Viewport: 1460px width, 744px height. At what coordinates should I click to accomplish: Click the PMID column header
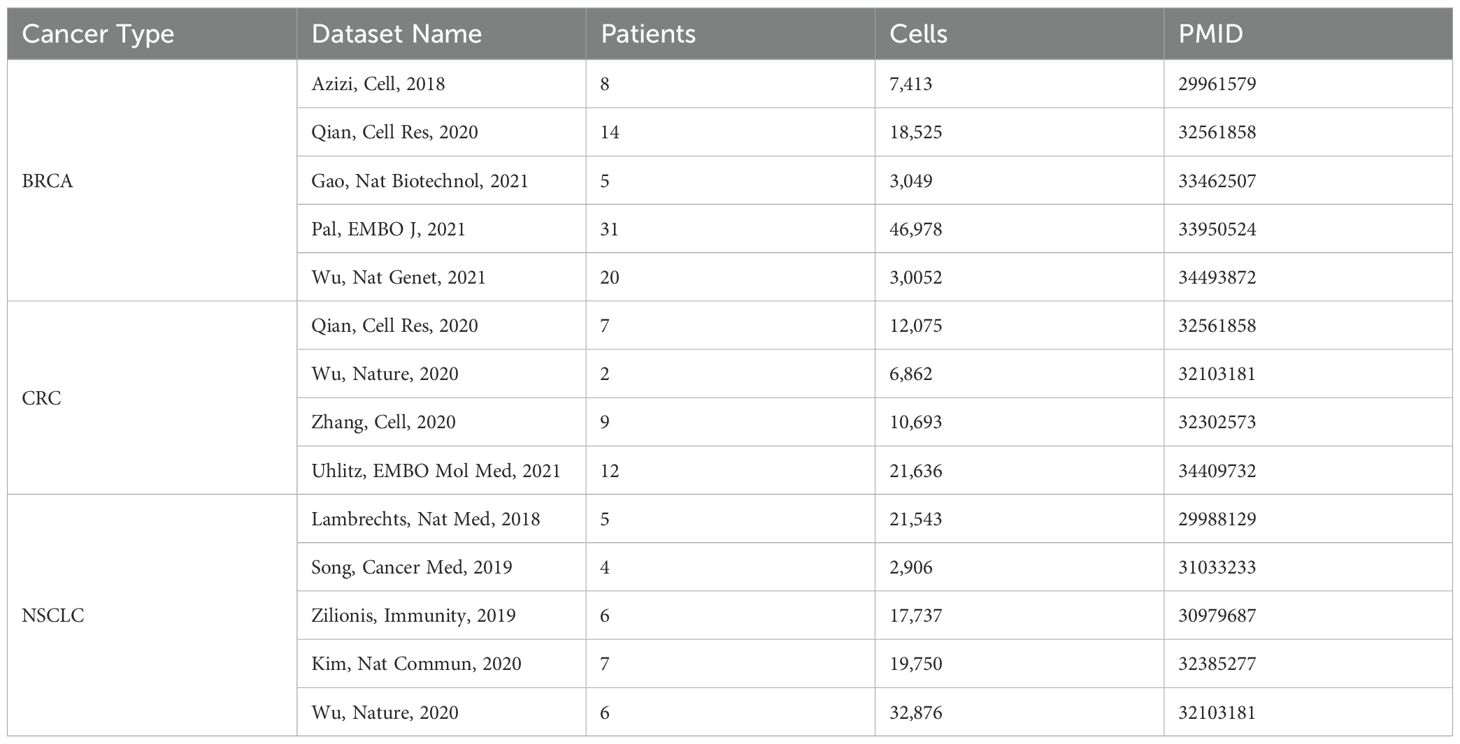1213,34
